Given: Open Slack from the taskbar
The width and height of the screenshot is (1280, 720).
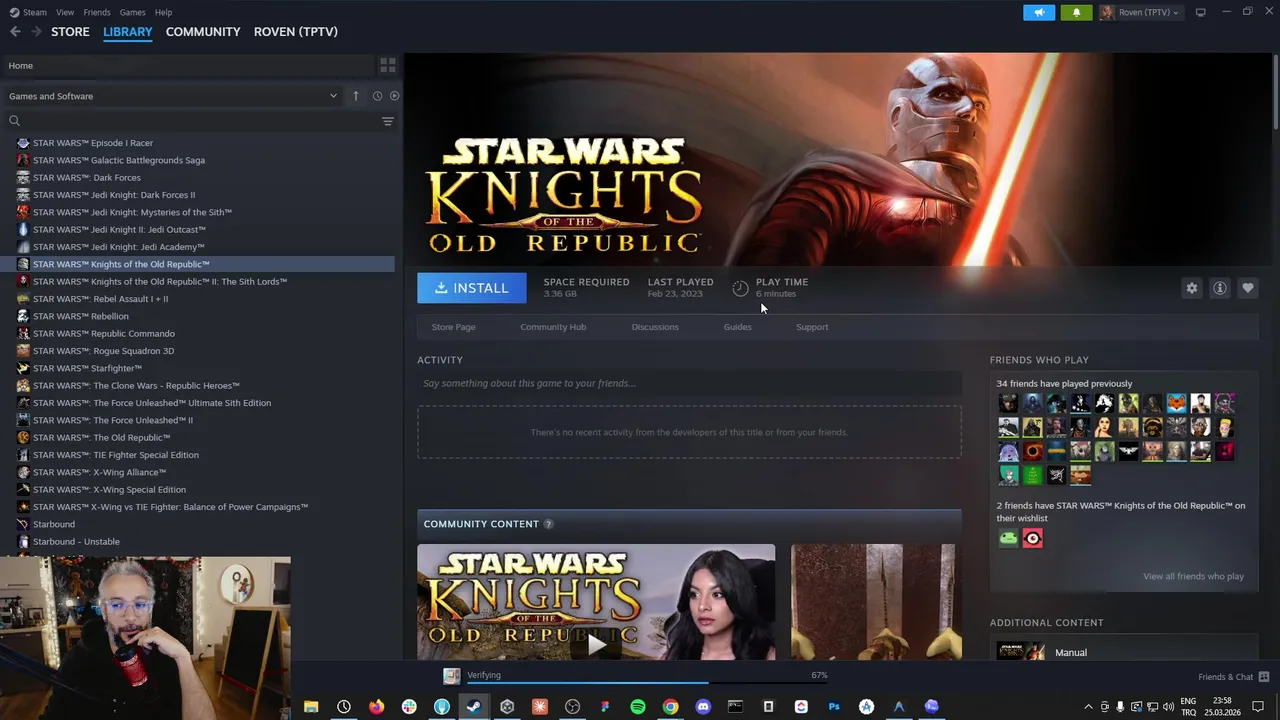Looking at the screenshot, I should (x=409, y=707).
